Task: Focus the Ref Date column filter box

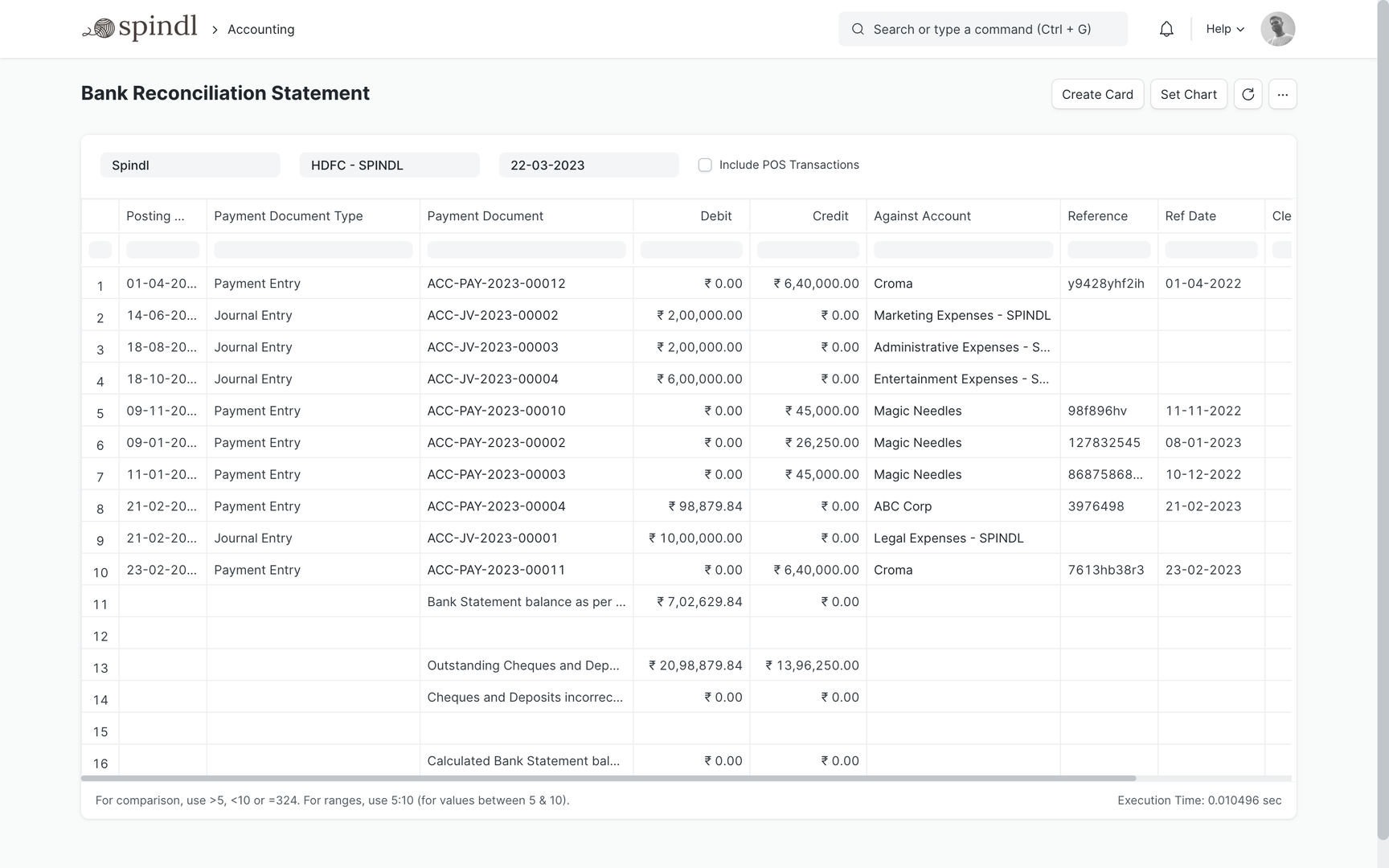Action: (1211, 250)
